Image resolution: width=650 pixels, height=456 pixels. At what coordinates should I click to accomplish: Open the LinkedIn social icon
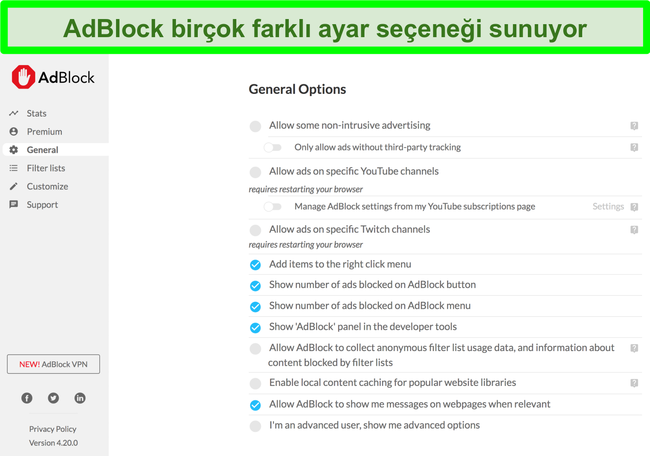pyautogui.click(x=80, y=398)
